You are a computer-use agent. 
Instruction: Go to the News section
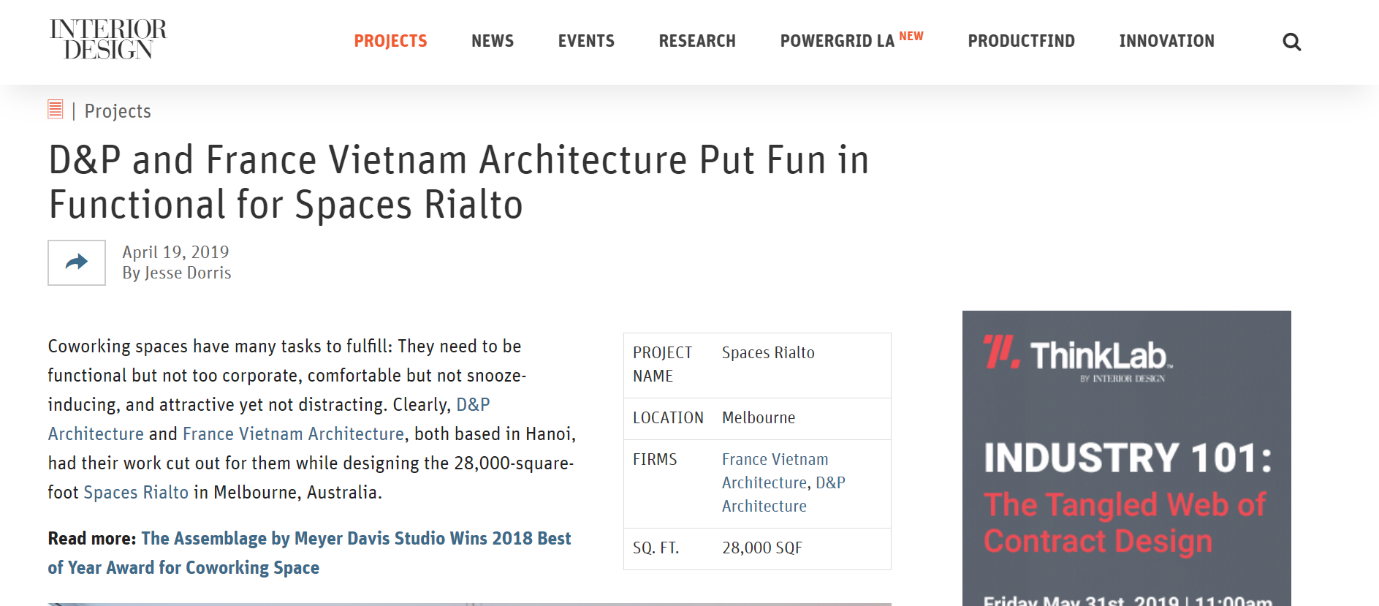(492, 41)
